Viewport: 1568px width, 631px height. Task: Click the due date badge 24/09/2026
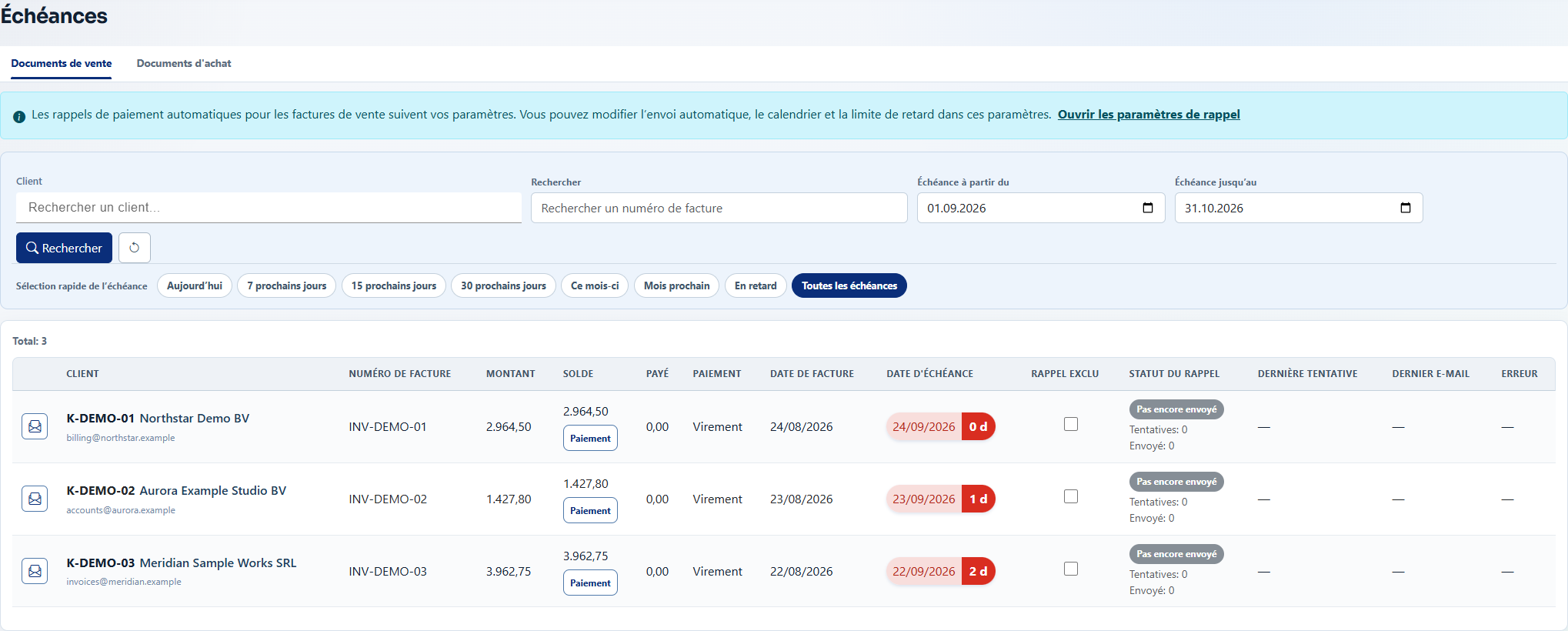point(940,426)
